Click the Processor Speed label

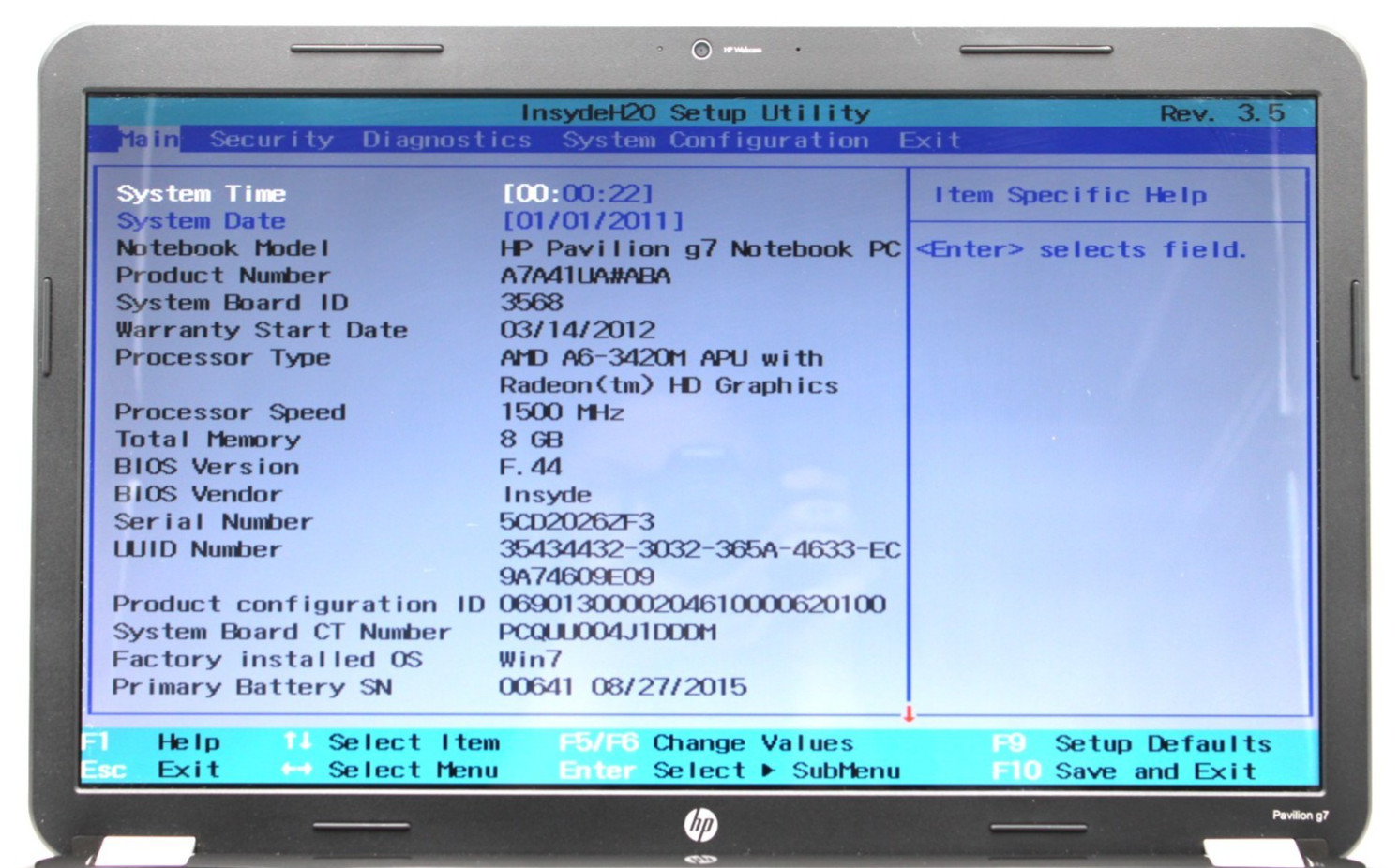pyautogui.click(x=231, y=412)
